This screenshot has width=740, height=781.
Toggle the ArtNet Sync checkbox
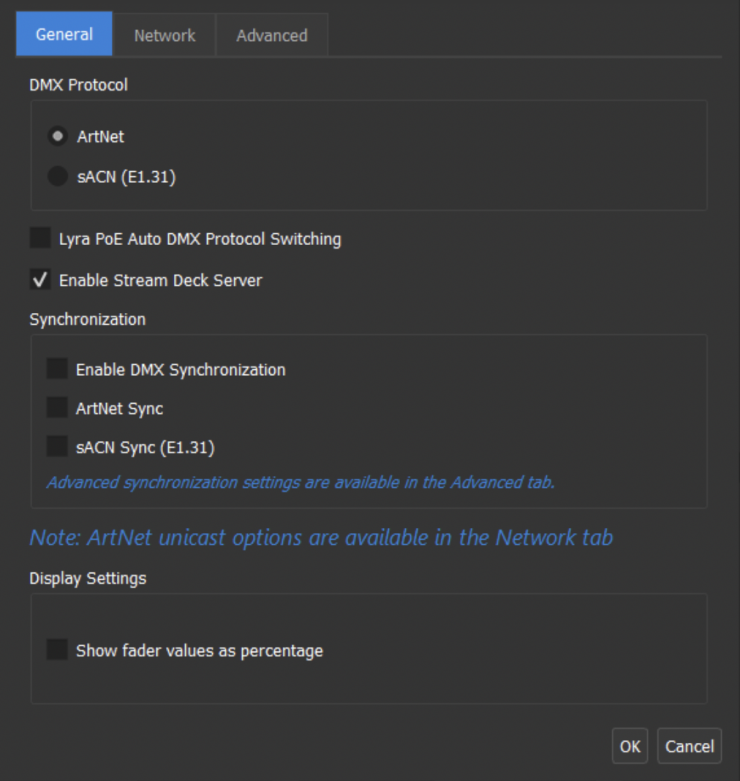(x=57, y=408)
